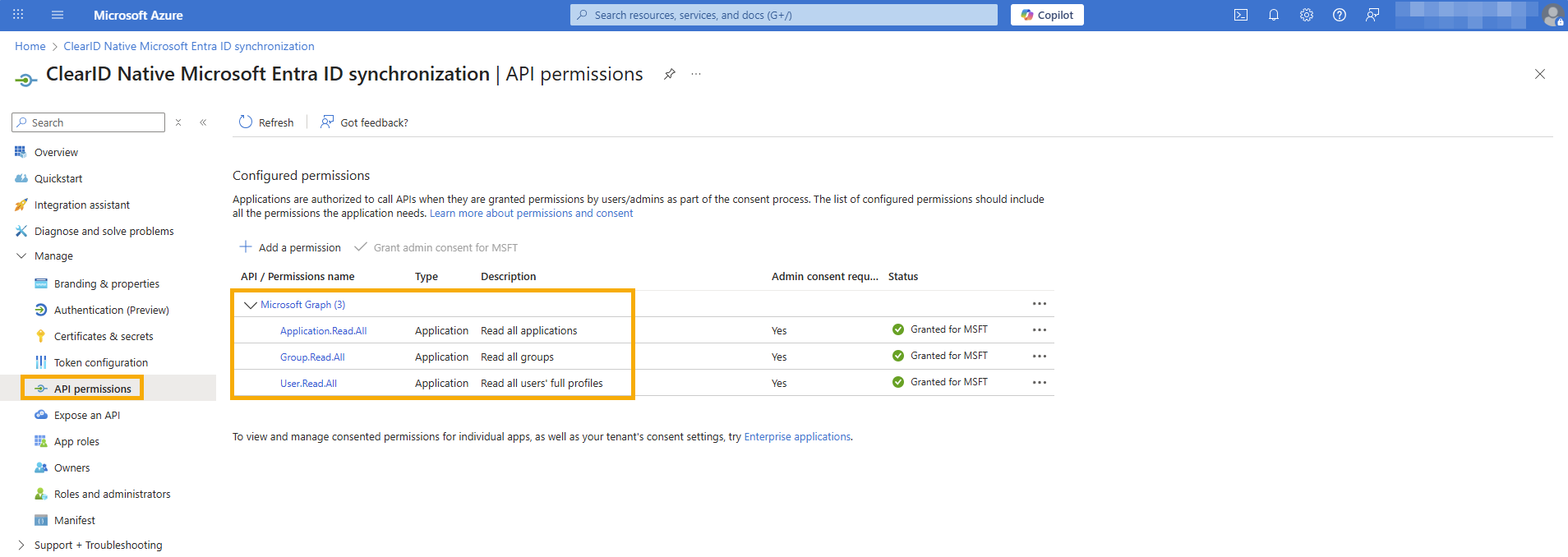The height and width of the screenshot is (557, 1568).
Task: Open the account avatar menu
Action: (1552, 15)
